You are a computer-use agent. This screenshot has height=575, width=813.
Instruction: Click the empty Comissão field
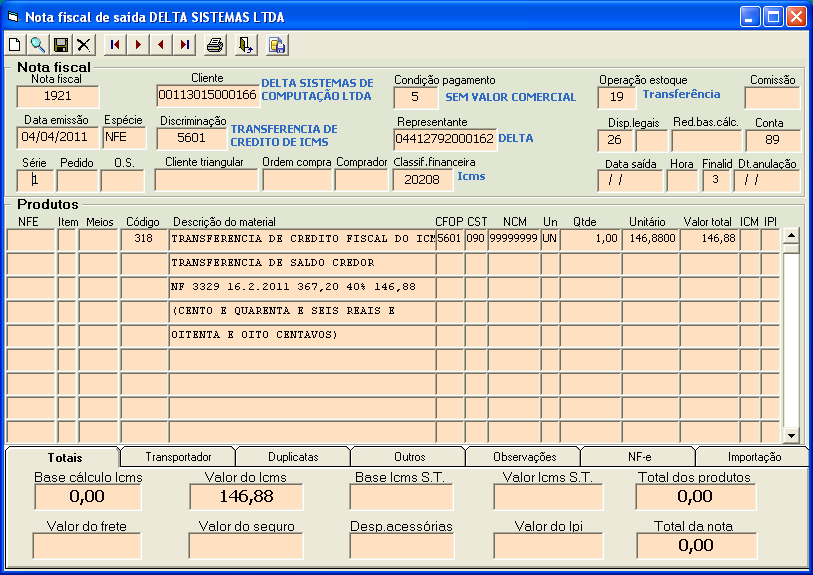772,97
